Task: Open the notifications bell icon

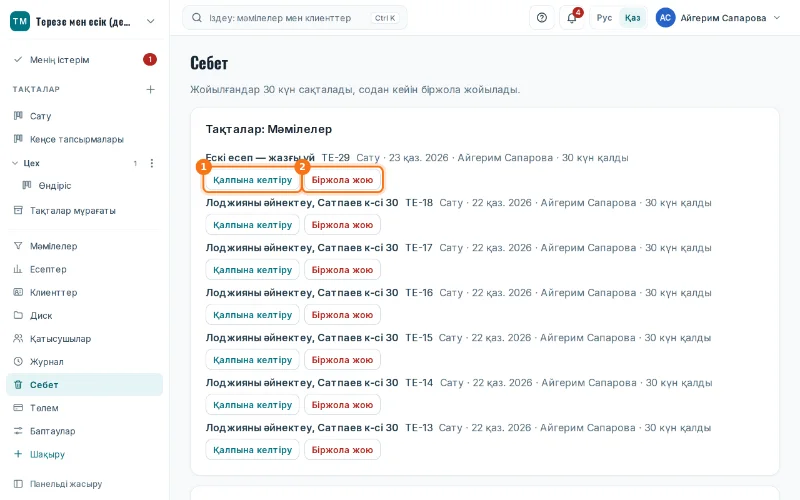Action: pyautogui.click(x=572, y=18)
